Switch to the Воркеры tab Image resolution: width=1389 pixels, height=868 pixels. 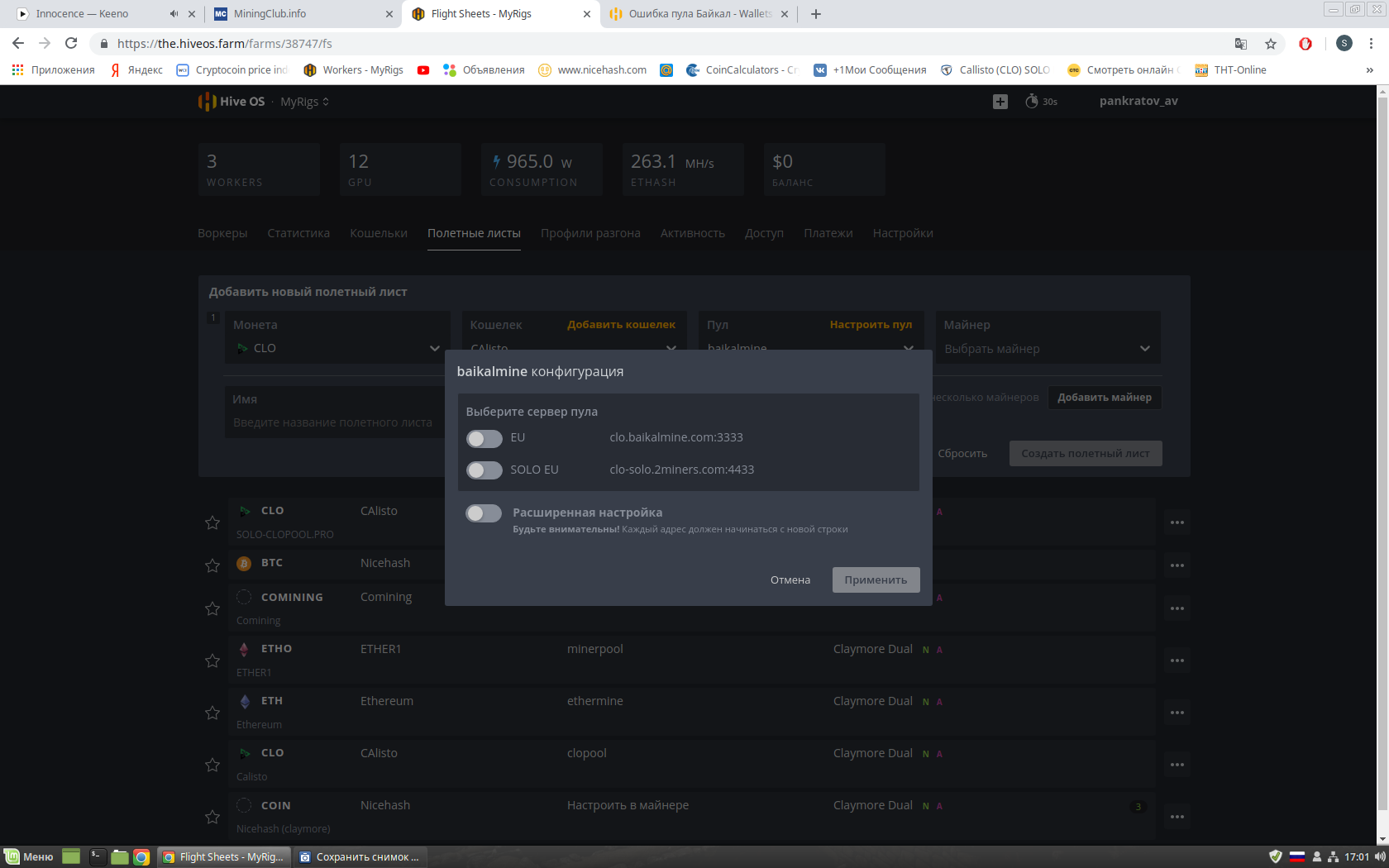pyautogui.click(x=222, y=233)
